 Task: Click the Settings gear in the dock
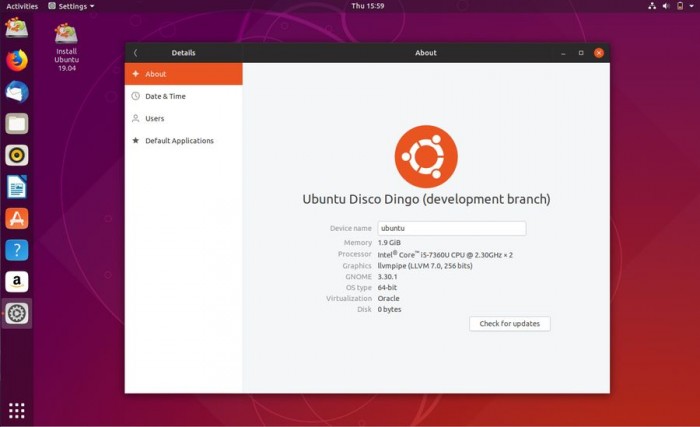[x=17, y=314]
